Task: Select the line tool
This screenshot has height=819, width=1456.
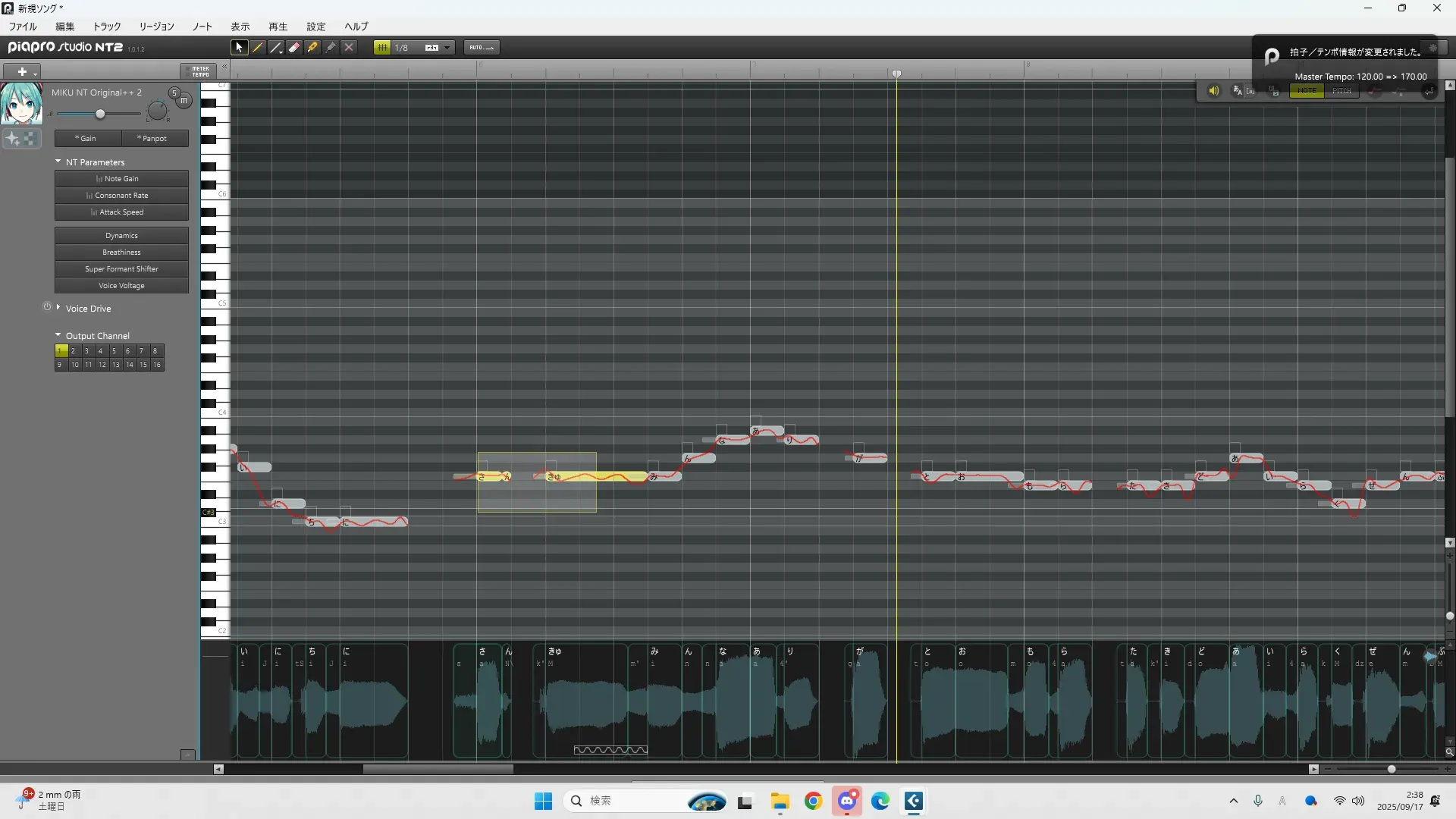Action: pyautogui.click(x=276, y=47)
